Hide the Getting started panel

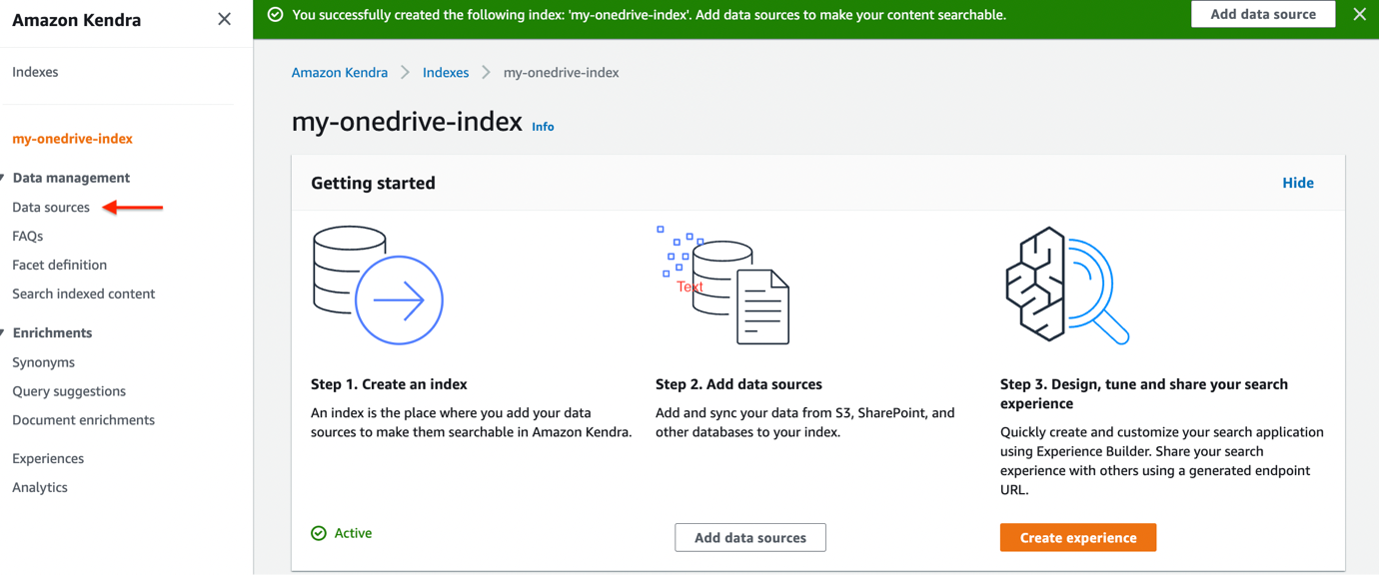pyautogui.click(x=1298, y=183)
